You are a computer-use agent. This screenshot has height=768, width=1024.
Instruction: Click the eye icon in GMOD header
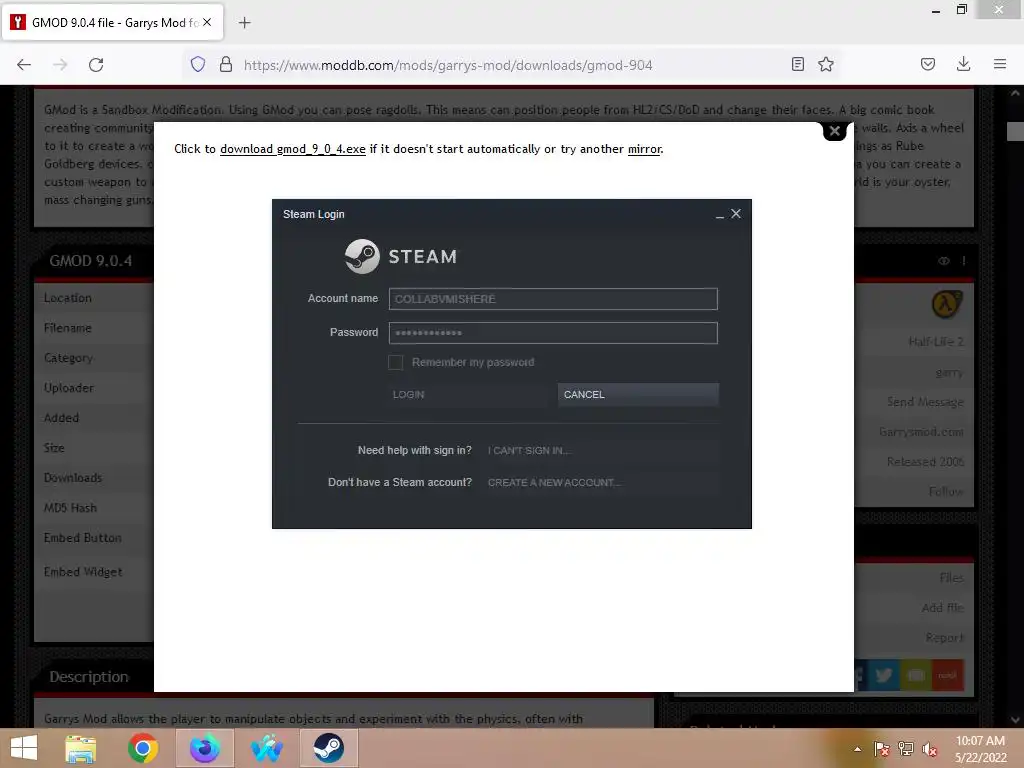[944, 261]
